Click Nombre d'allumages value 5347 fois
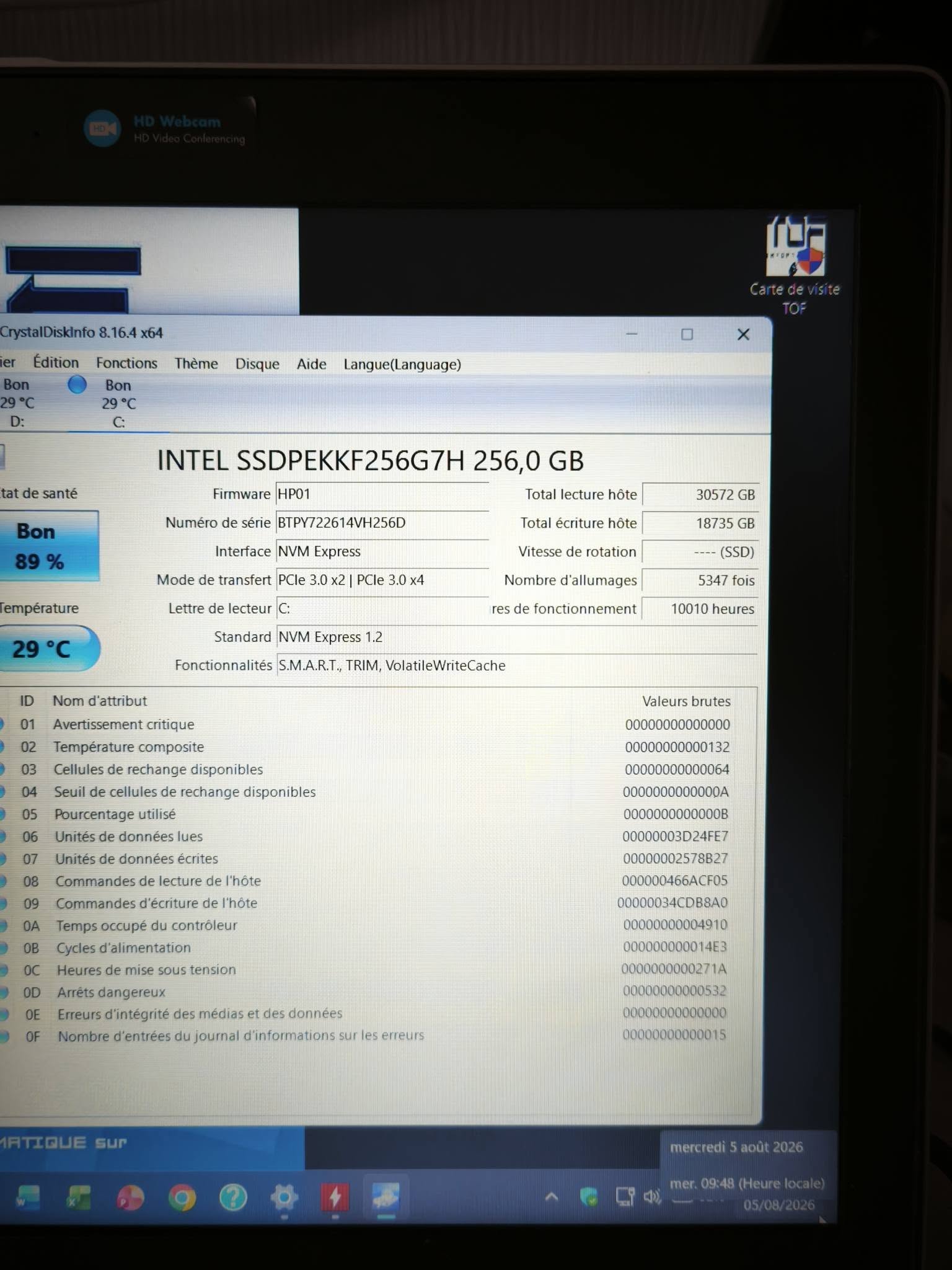The image size is (952, 1270). 700,580
